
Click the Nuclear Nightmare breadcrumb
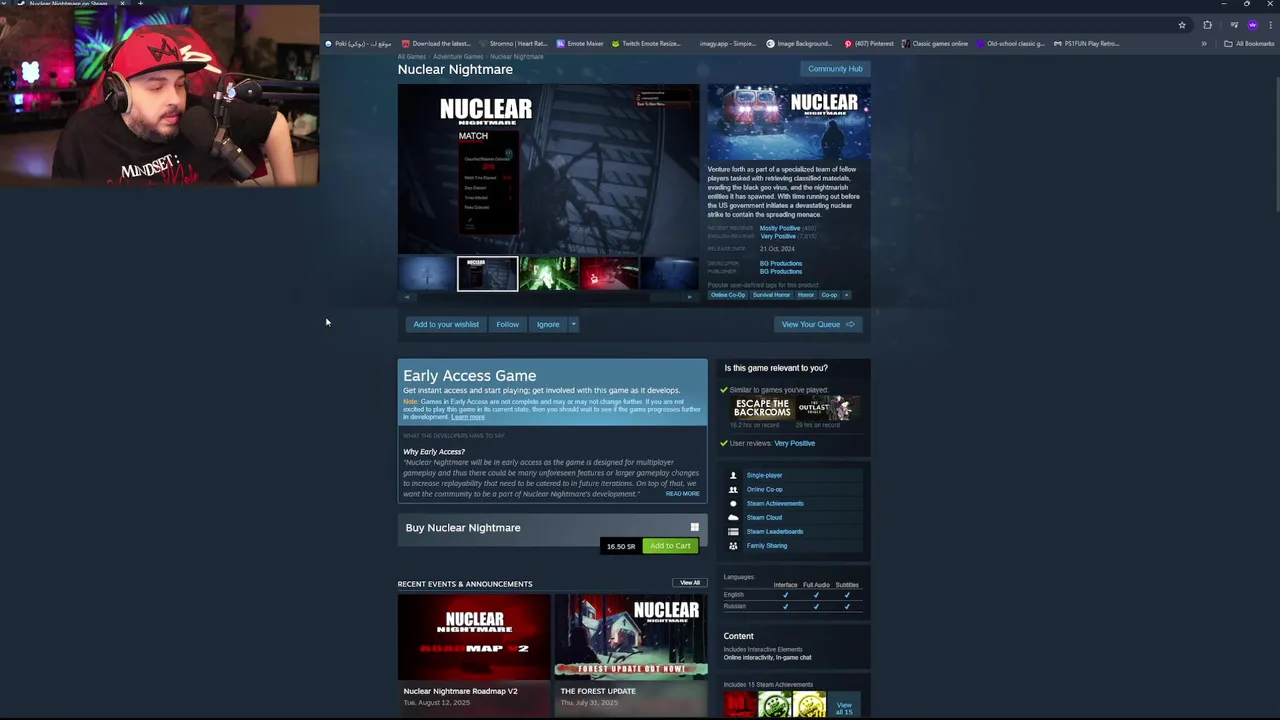point(517,57)
